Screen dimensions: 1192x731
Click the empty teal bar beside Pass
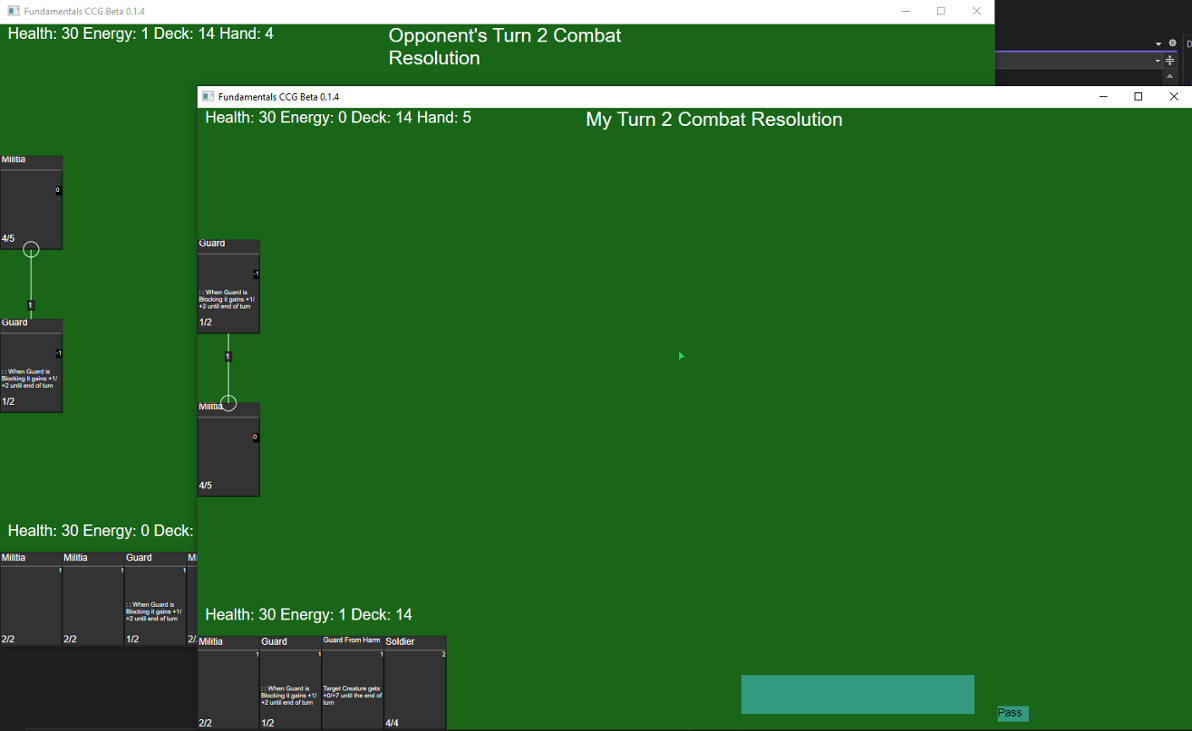(858, 694)
